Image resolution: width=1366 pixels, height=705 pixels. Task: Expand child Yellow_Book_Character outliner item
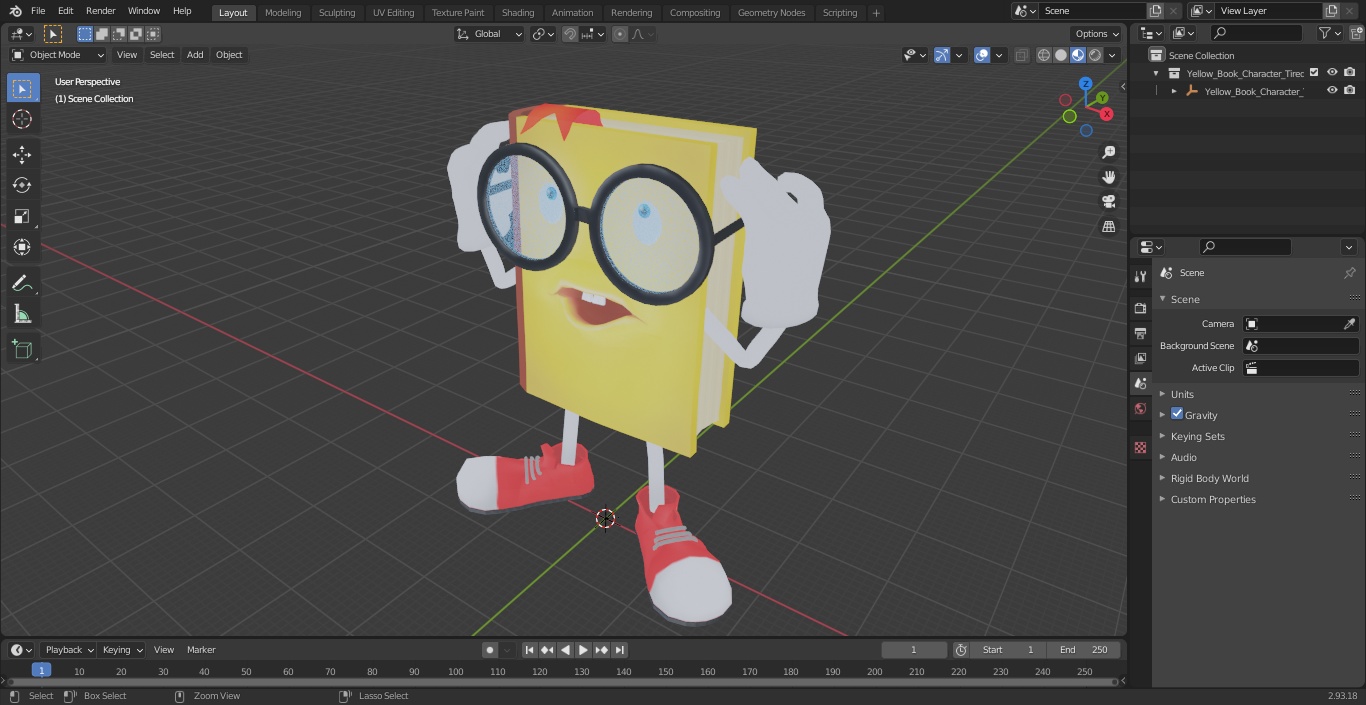pos(1174,91)
